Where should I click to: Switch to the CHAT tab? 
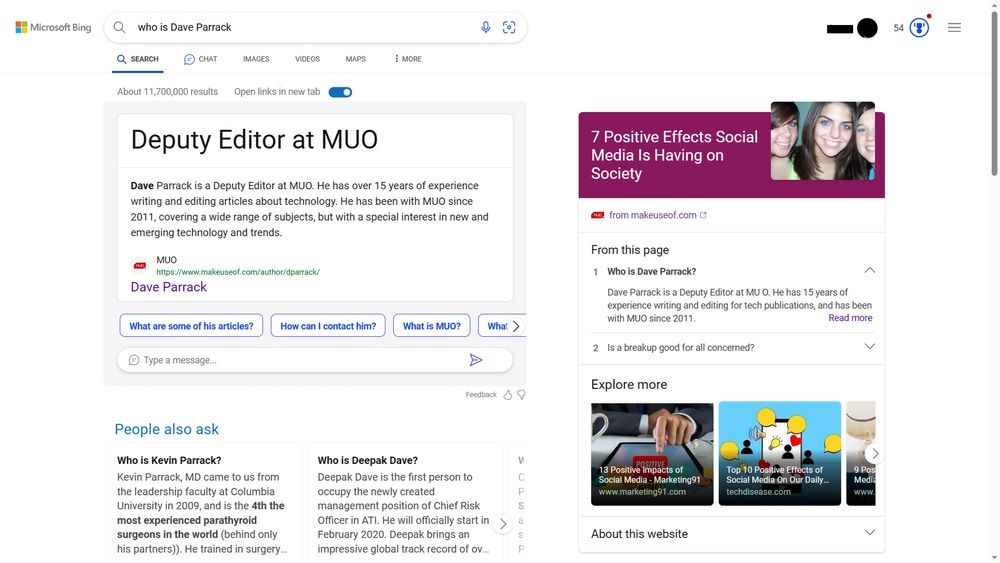click(x=201, y=59)
